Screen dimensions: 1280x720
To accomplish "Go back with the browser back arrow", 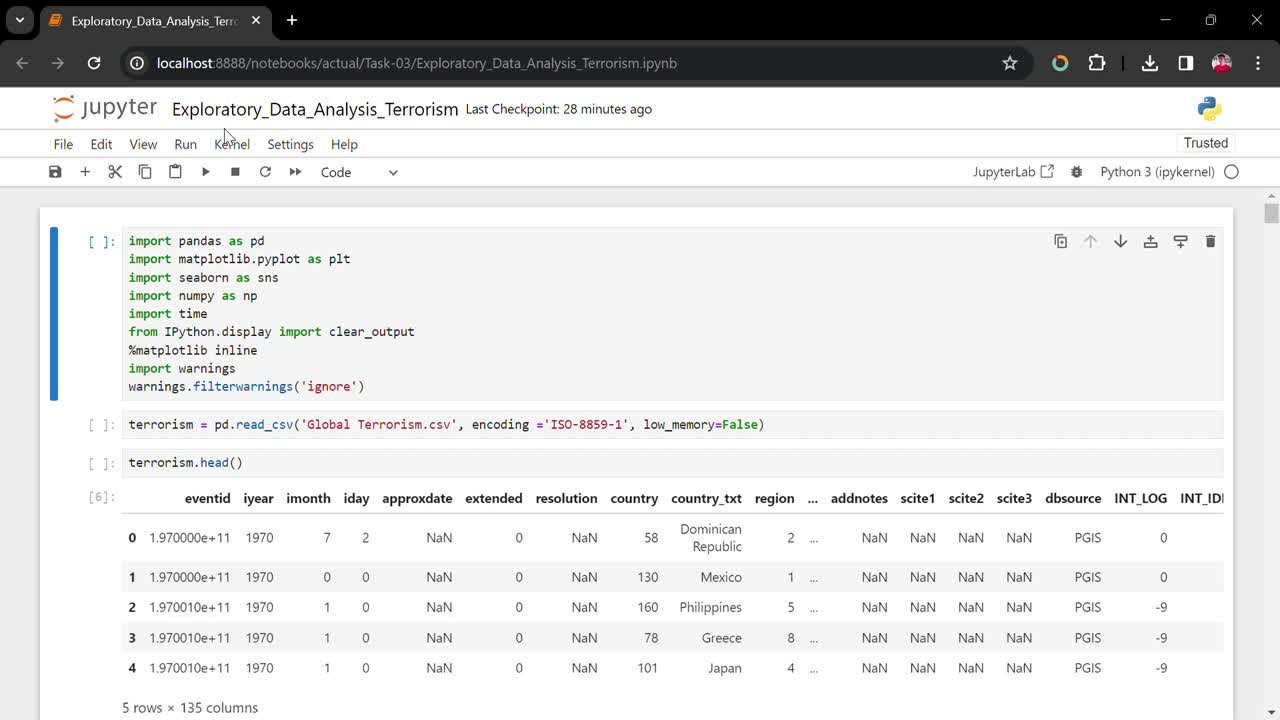I will tap(23, 63).
